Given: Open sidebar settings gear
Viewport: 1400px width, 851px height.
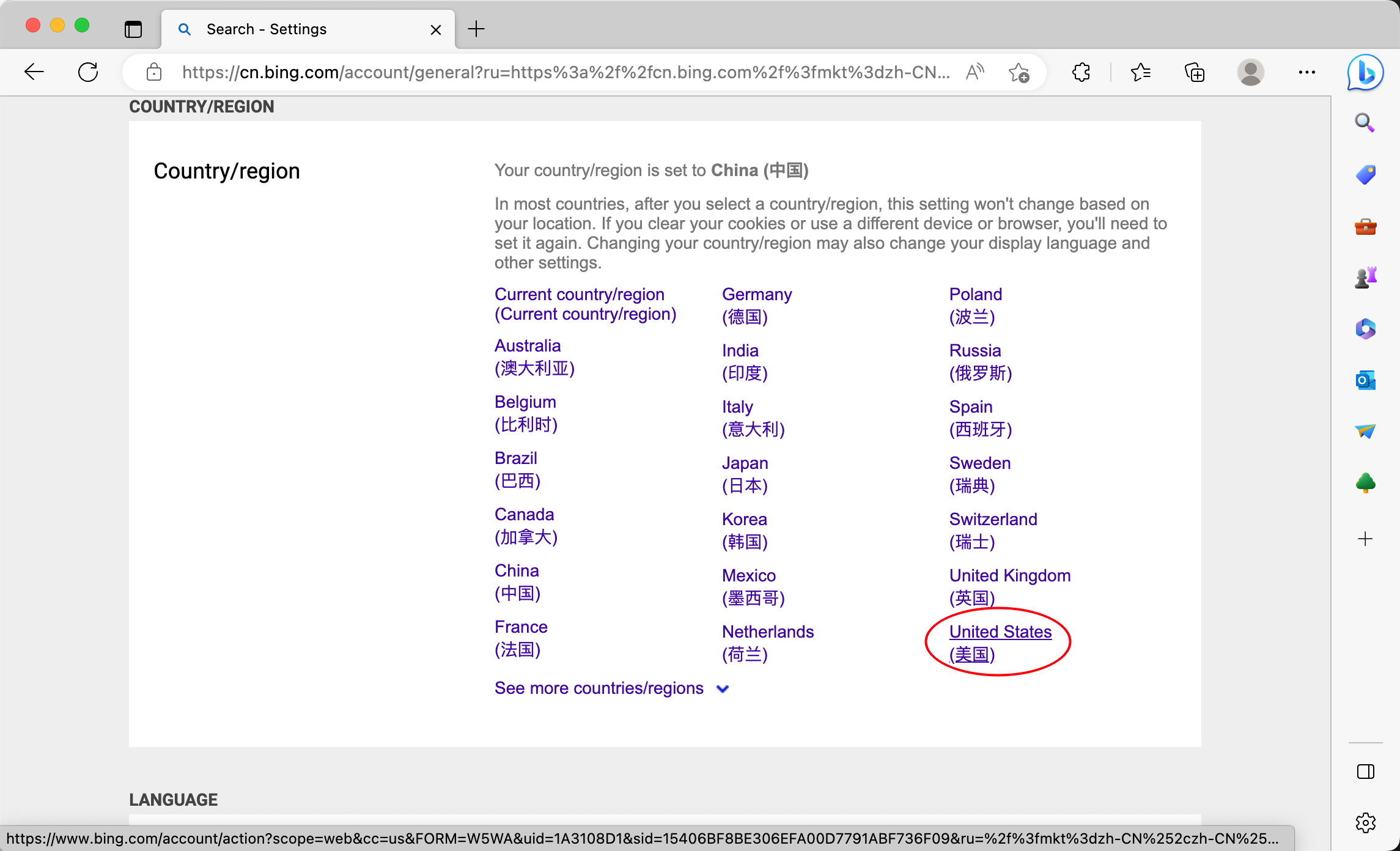Looking at the screenshot, I should (x=1365, y=822).
